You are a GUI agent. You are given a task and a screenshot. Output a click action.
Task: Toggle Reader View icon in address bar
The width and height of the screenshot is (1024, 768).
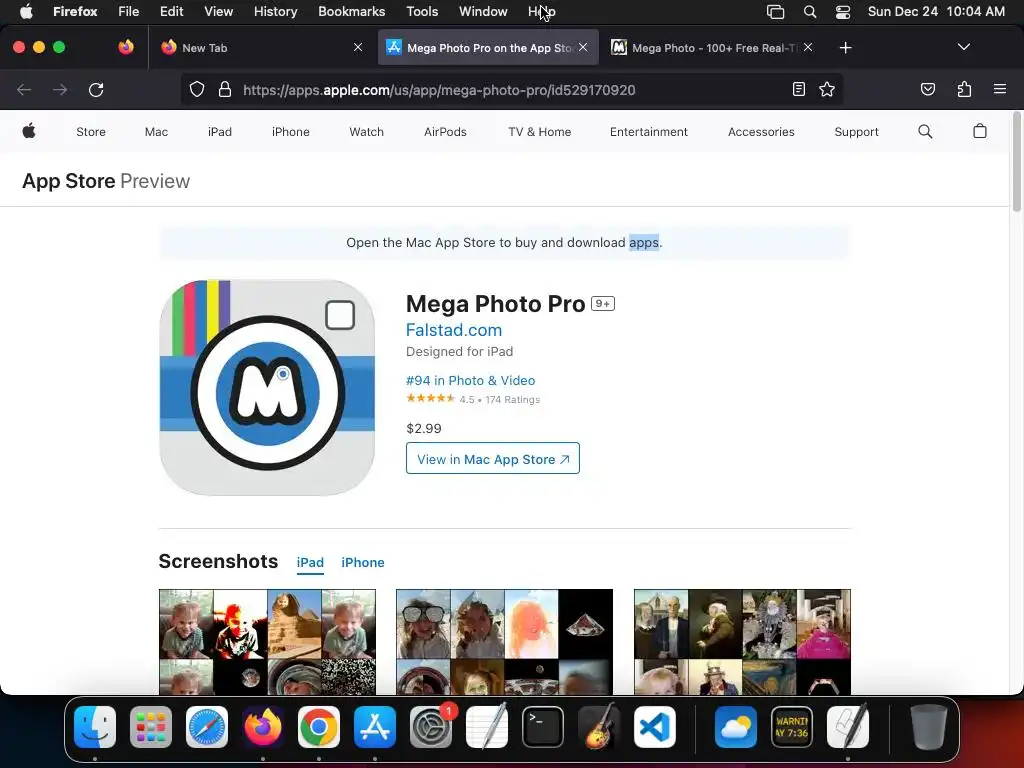pyautogui.click(x=798, y=89)
